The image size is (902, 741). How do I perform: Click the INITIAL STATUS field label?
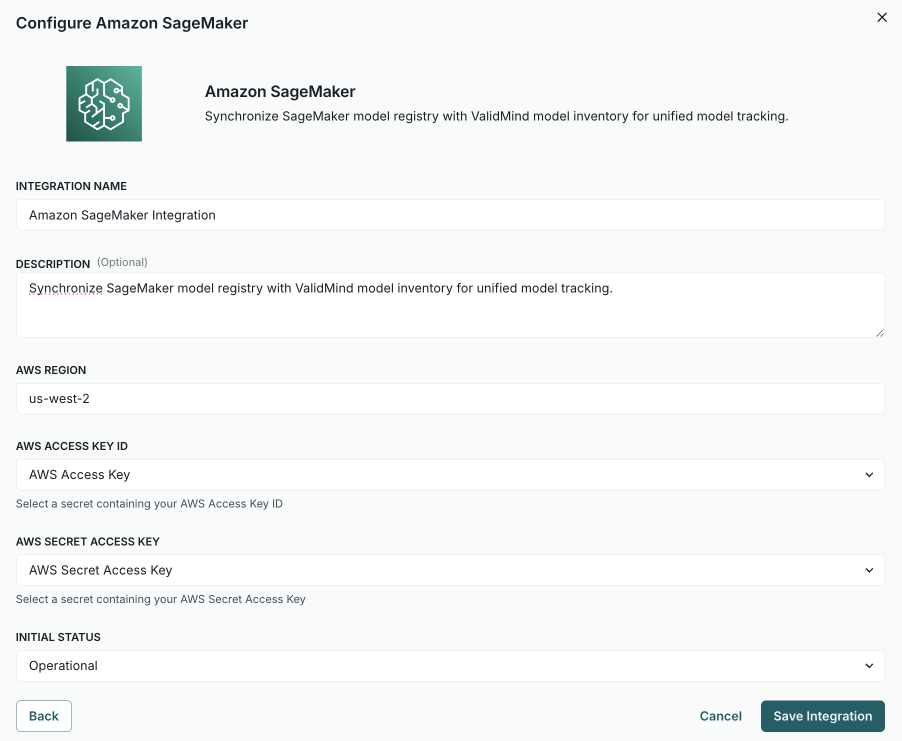(57, 637)
